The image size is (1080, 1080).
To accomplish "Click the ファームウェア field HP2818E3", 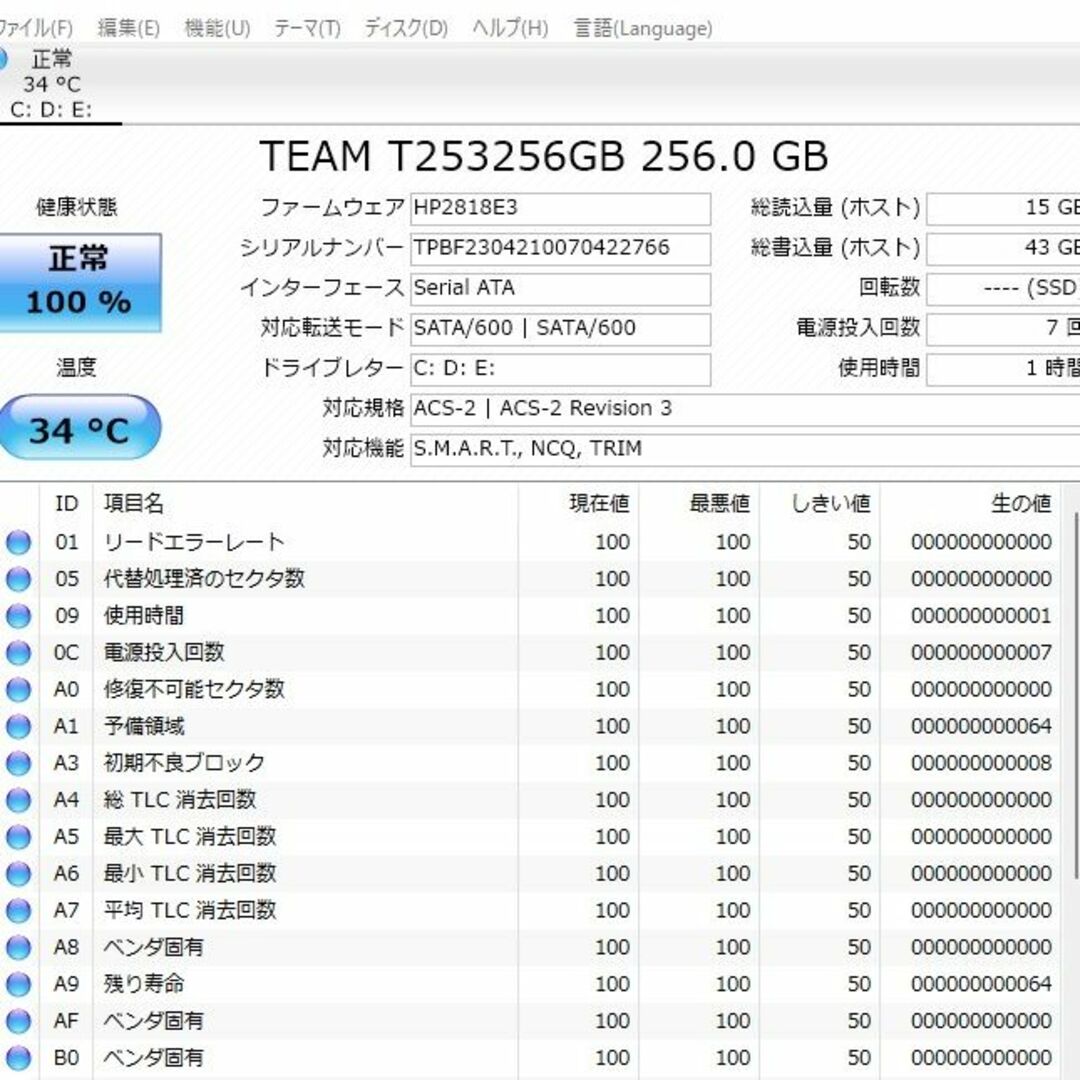I will pos(561,209).
